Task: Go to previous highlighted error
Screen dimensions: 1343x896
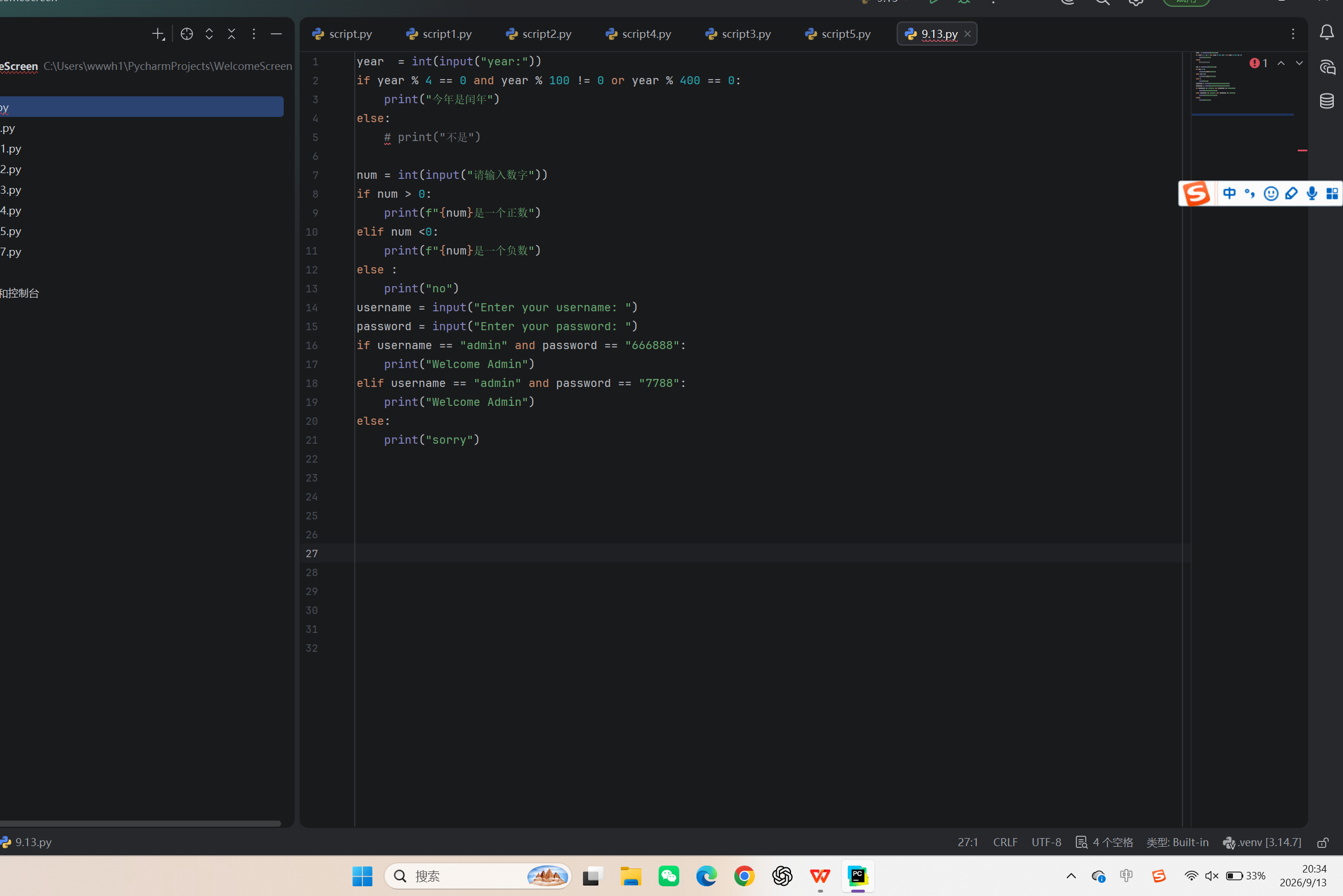Action: pos(1281,63)
